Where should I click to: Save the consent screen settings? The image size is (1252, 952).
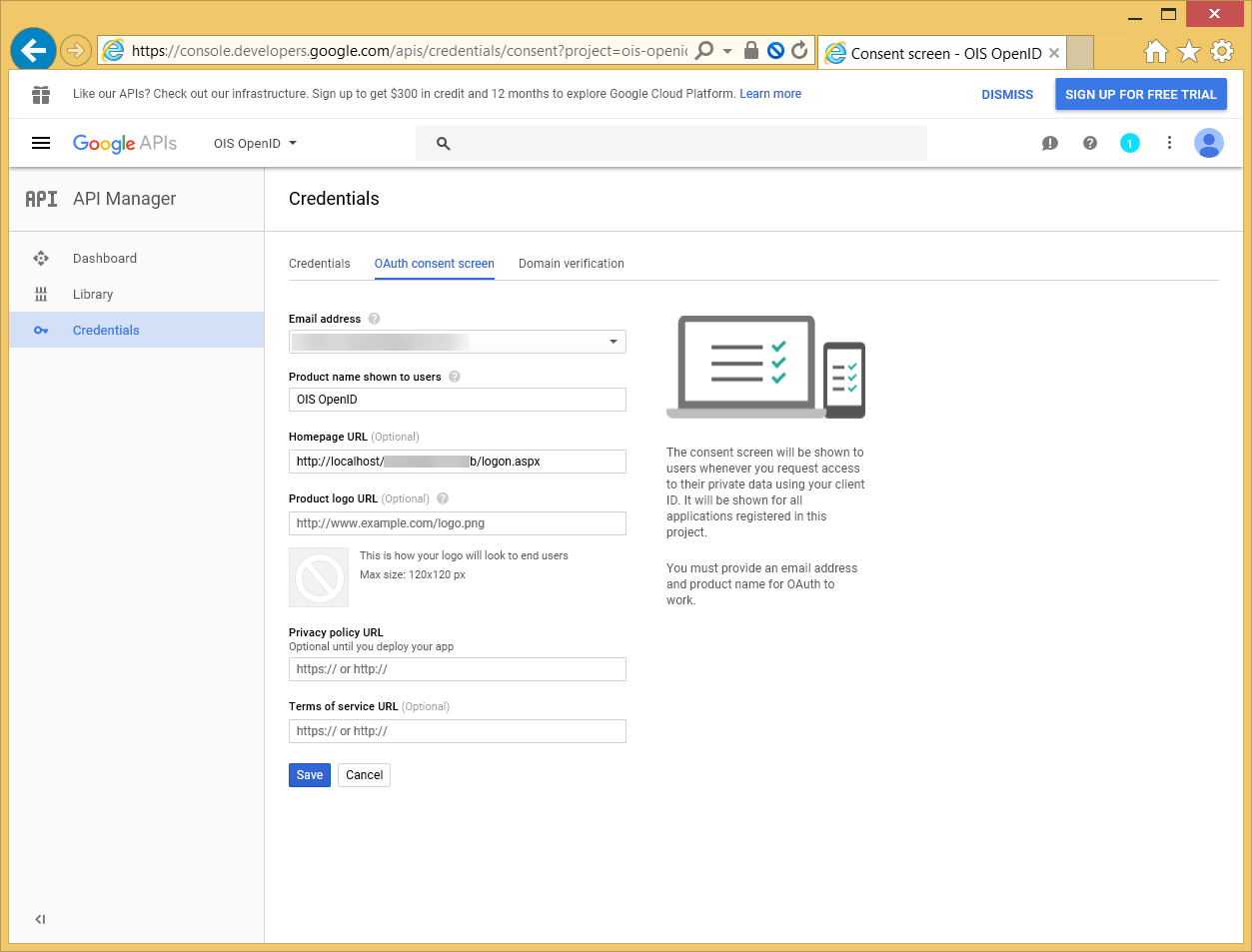[310, 775]
